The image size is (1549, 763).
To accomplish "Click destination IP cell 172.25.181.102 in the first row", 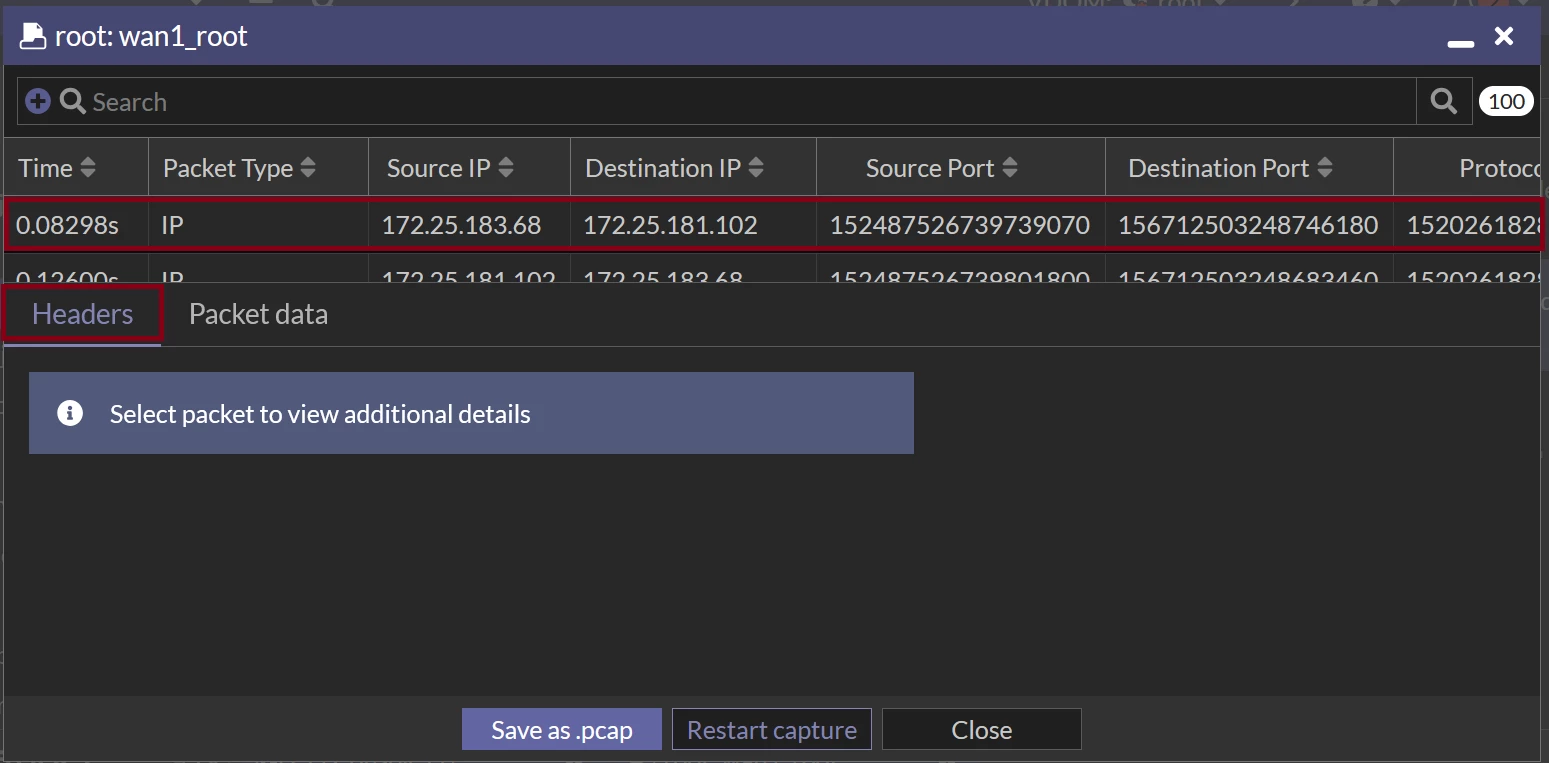I will point(670,225).
